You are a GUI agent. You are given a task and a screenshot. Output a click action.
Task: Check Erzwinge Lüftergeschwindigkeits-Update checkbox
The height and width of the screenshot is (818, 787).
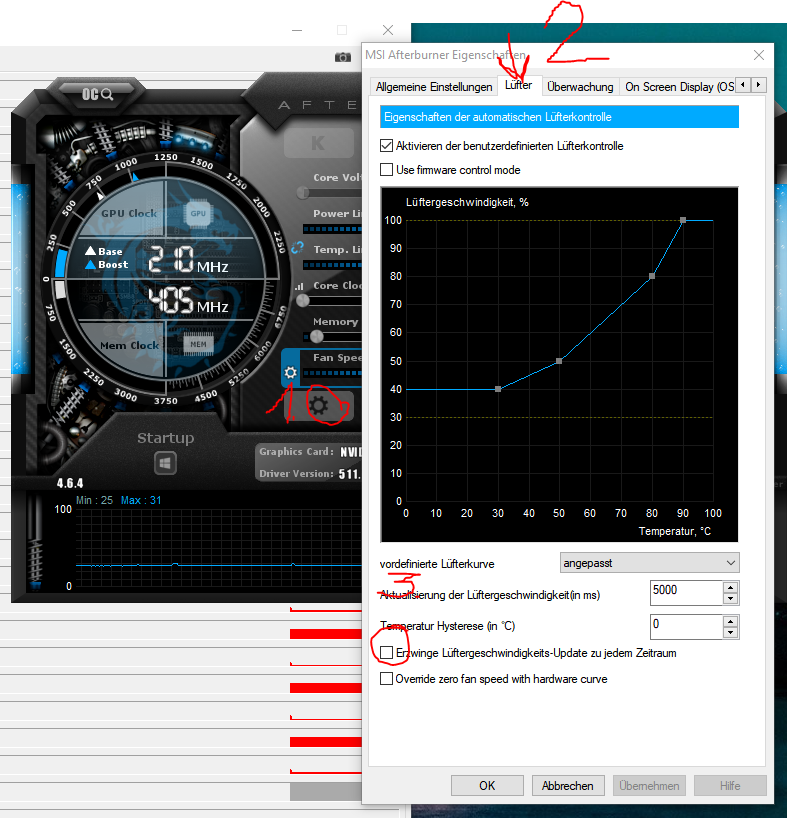coord(386,653)
